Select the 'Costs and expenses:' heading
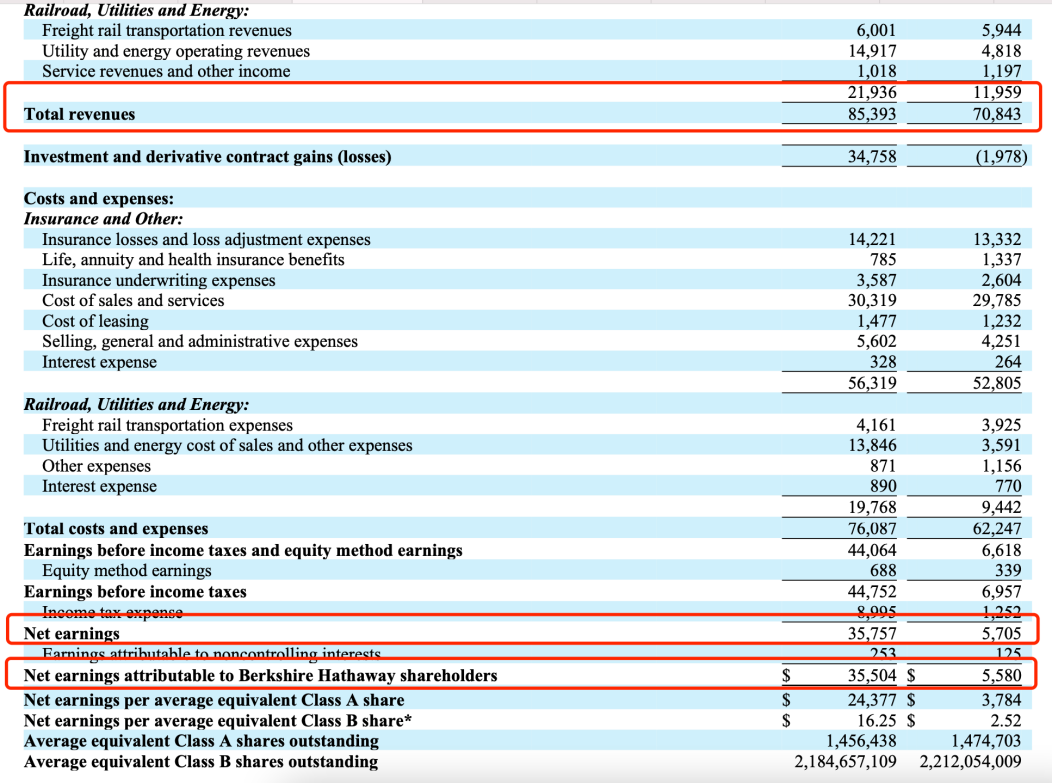 pos(99,199)
